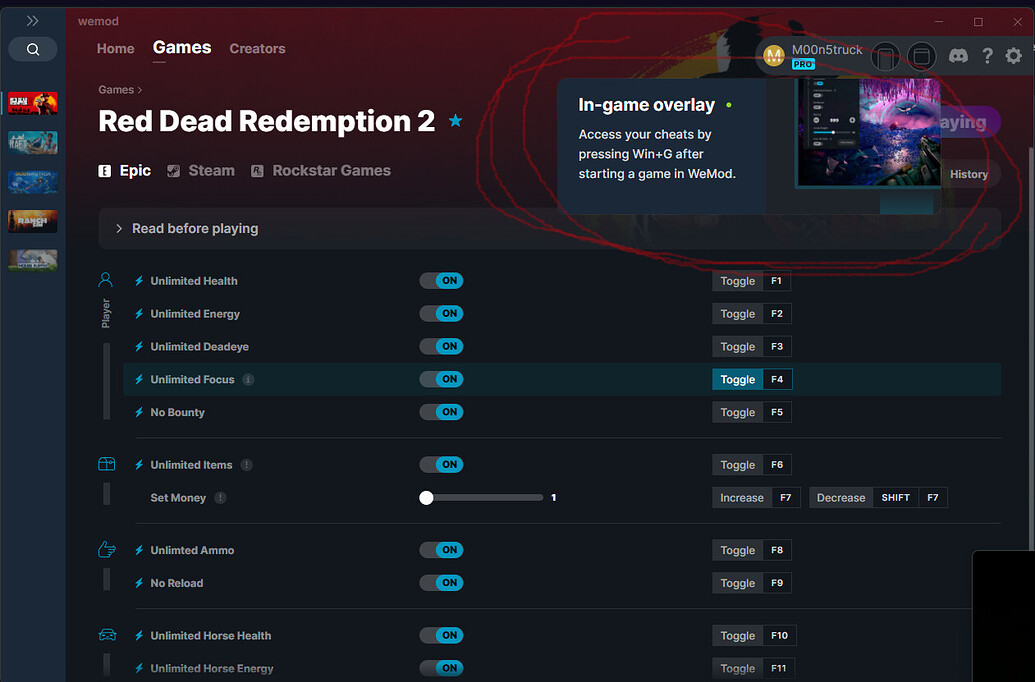Click the History button

pos(968,173)
